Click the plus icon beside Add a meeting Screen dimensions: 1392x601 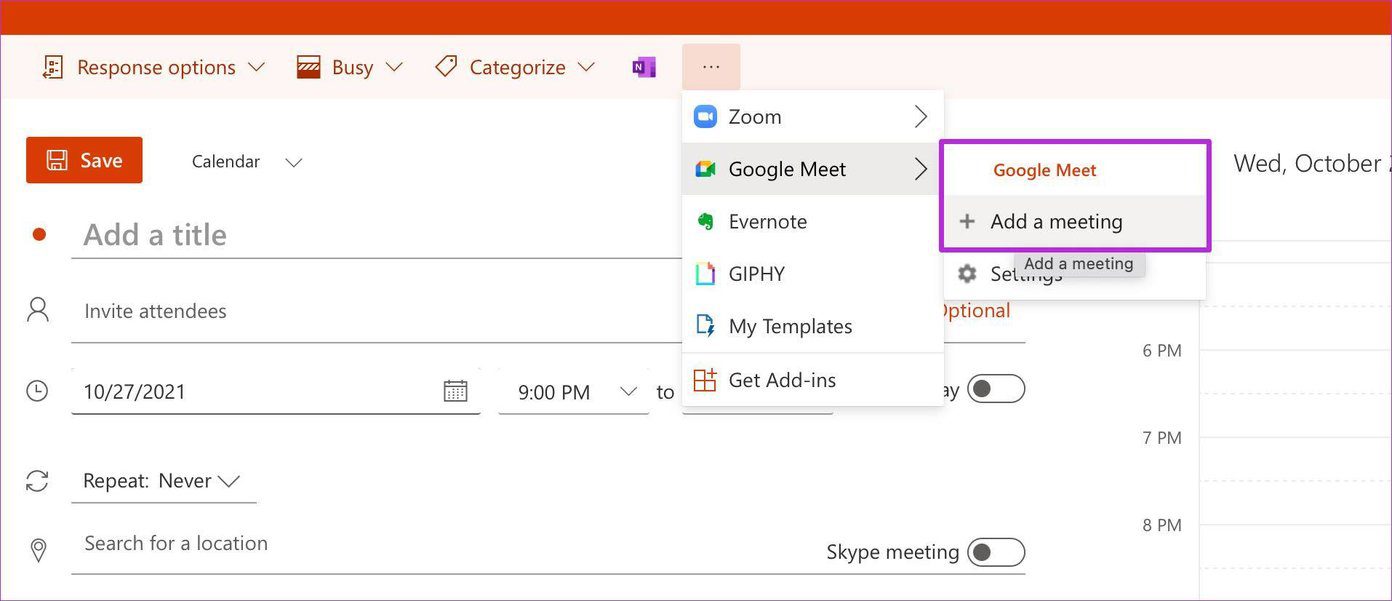pyautogui.click(x=967, y=222)
